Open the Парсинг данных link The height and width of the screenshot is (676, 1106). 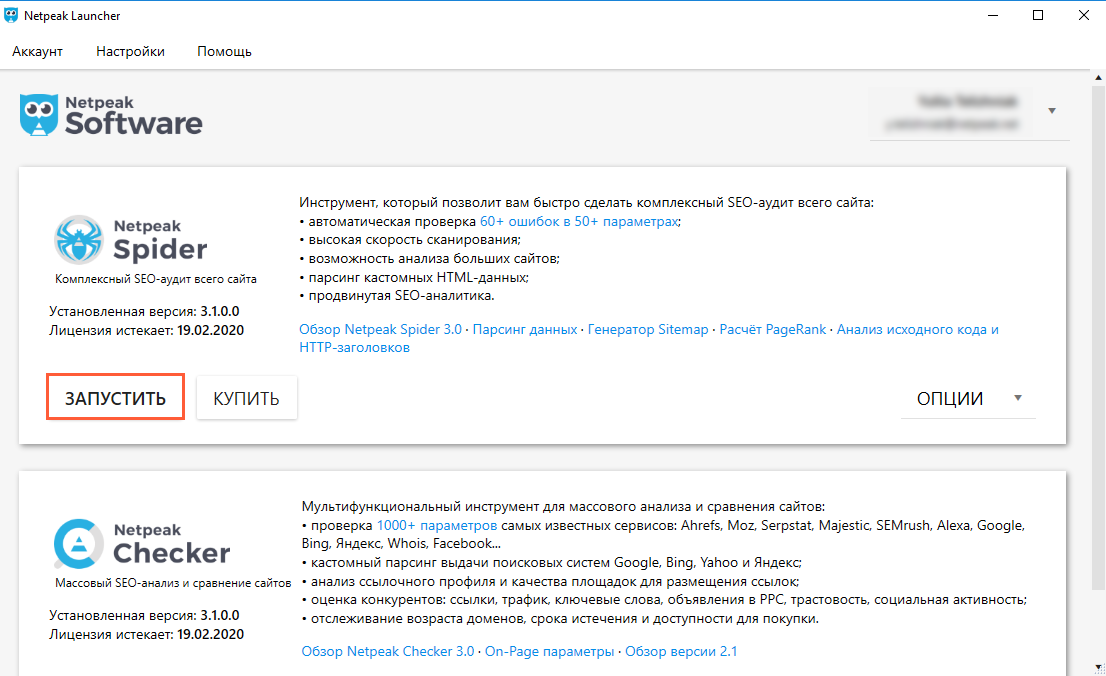(x=525, y=330)
